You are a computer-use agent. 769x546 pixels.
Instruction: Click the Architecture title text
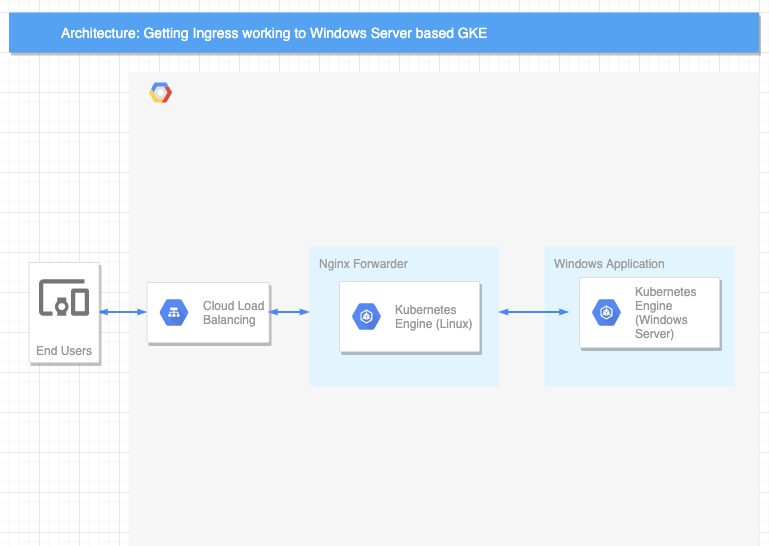[x=274, y=33]
